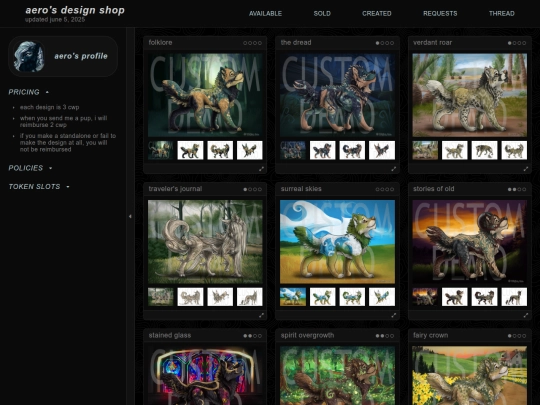Click the aero's design shop title
Image resolution: width=540 pixels, height=405 pixels.
click(75, 10)
